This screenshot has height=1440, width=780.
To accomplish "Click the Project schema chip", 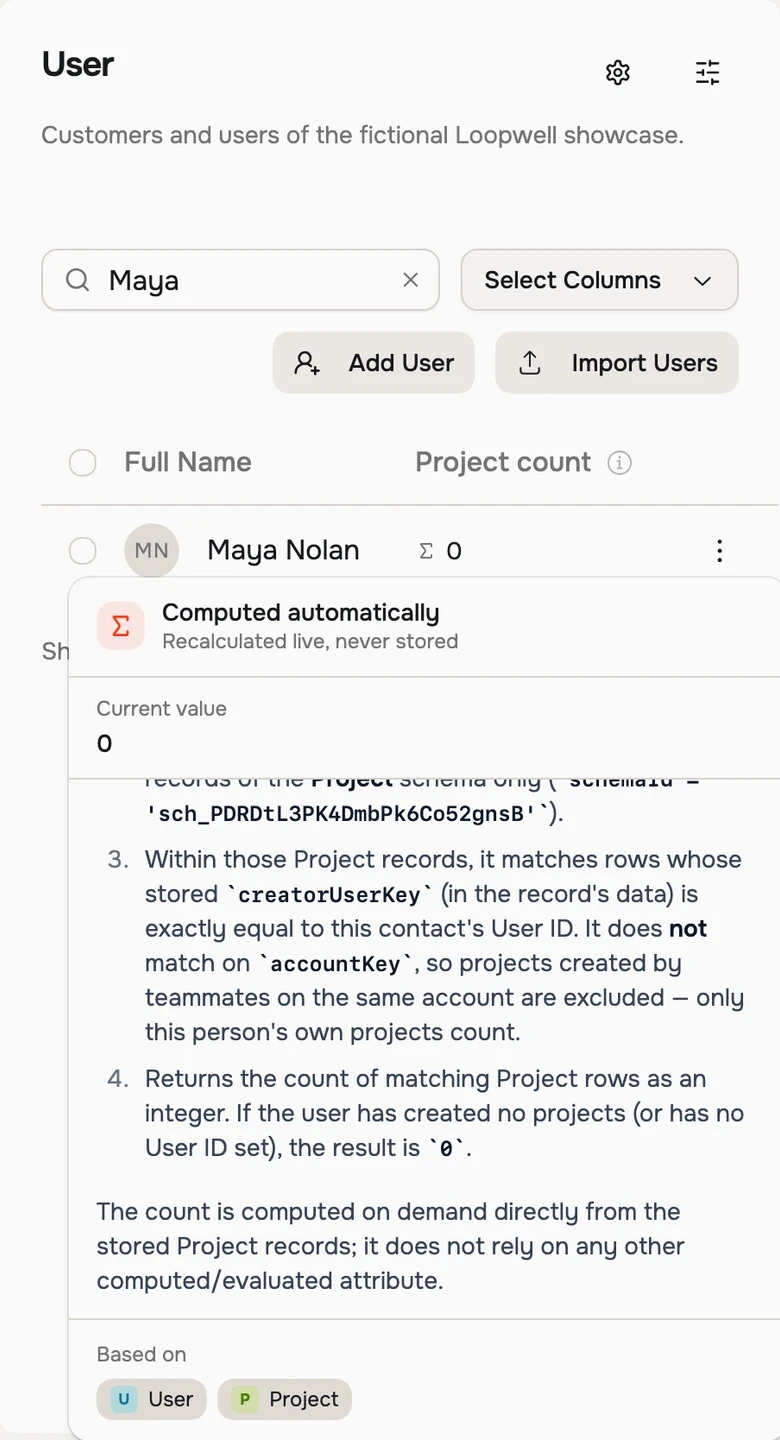I will [285, 1399].
